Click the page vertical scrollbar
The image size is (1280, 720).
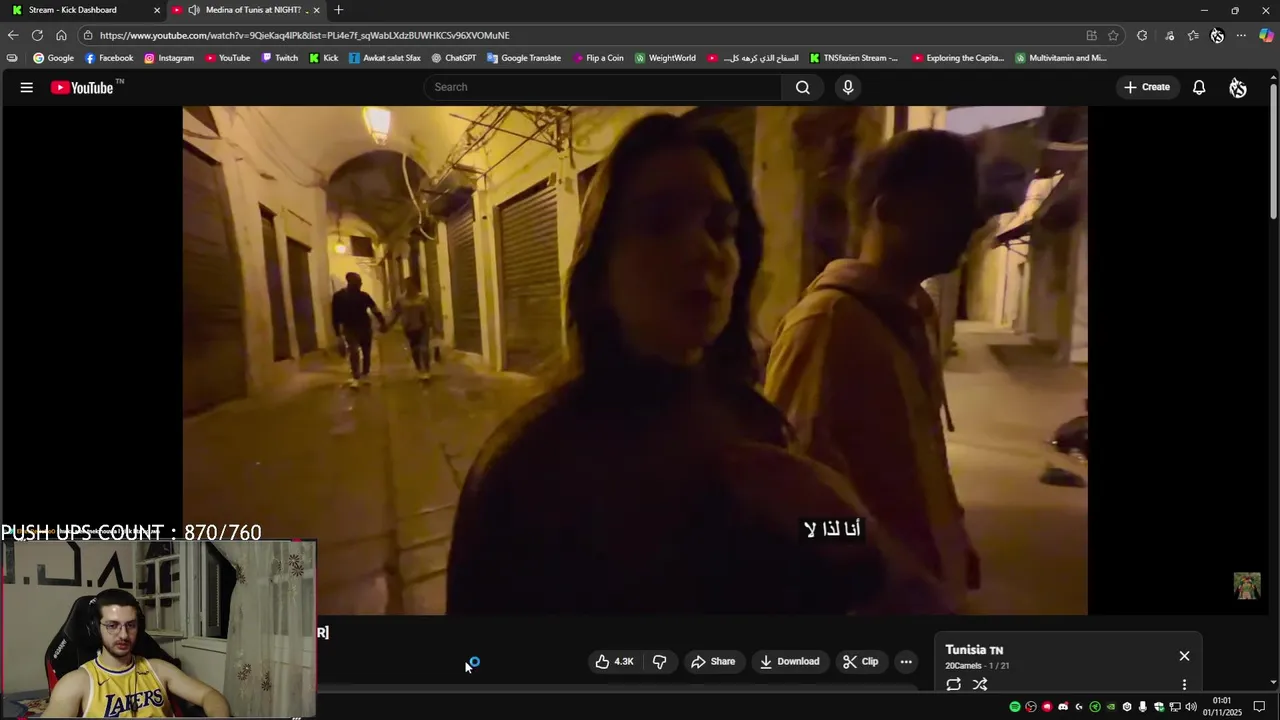pos(1273,150)
